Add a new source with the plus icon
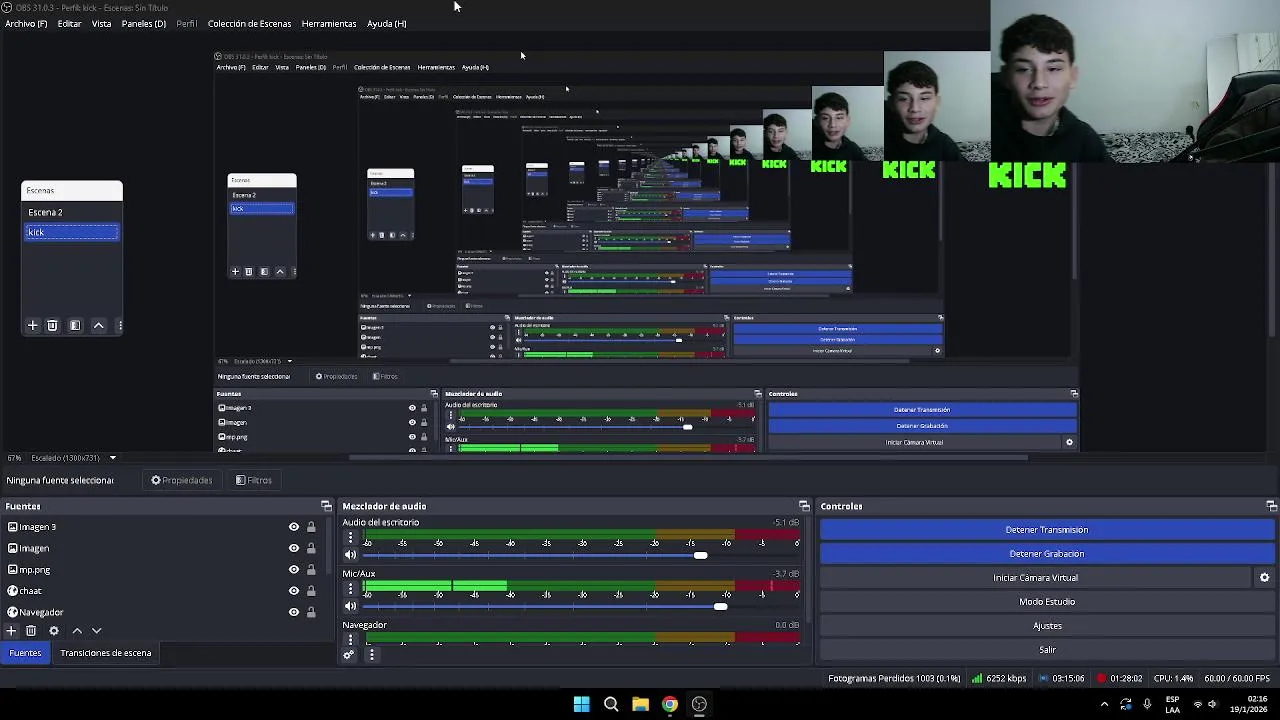 [x=10, y=631]
